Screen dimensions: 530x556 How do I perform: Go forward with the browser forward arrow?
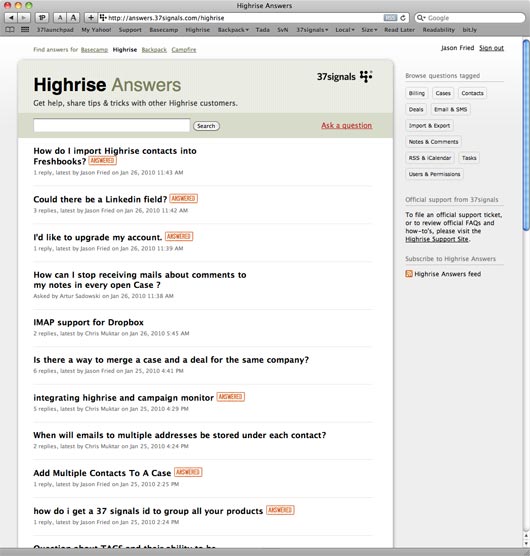coord(23,17)
